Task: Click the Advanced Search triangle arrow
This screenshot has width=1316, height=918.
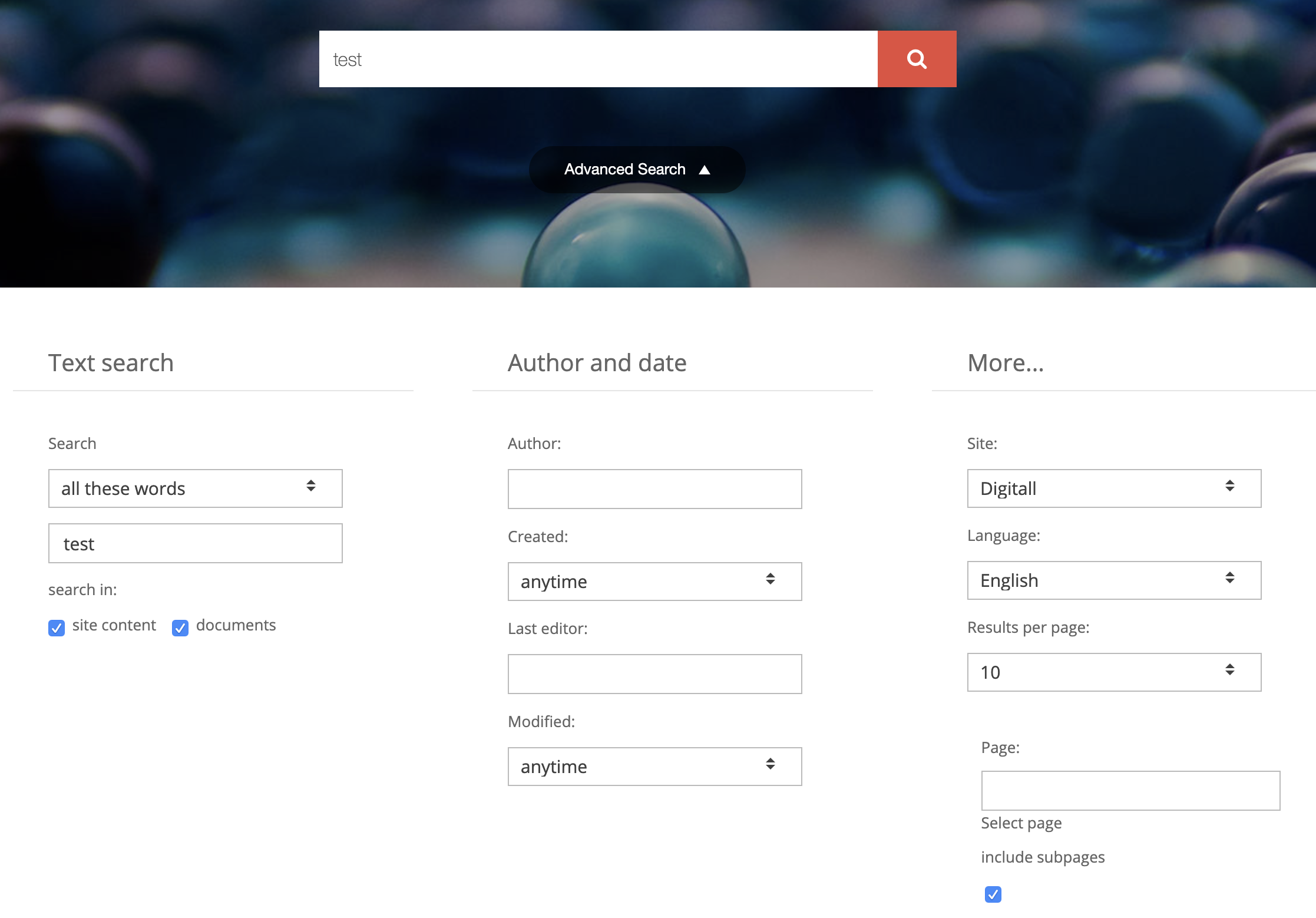Action: (x=705, y=170)
